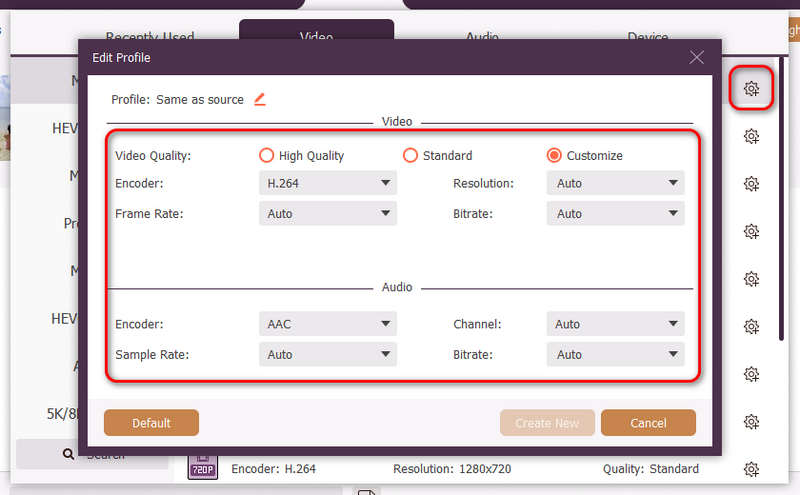
Task: Click the pencil icon to rename profile
Action: pyautogui.click(x=260, y=99)
